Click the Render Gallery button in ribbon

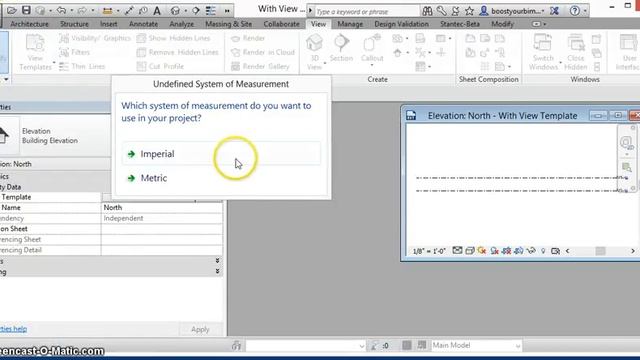pyautogui.click(x=260, y=66)
